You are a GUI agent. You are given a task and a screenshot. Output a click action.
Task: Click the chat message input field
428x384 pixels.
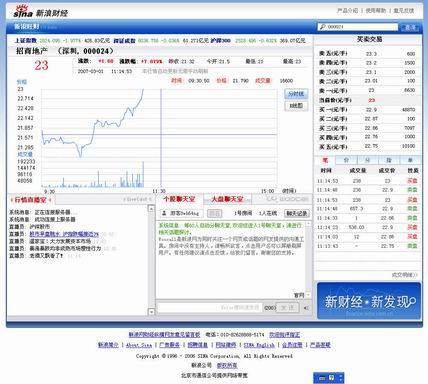coord(210,307)
